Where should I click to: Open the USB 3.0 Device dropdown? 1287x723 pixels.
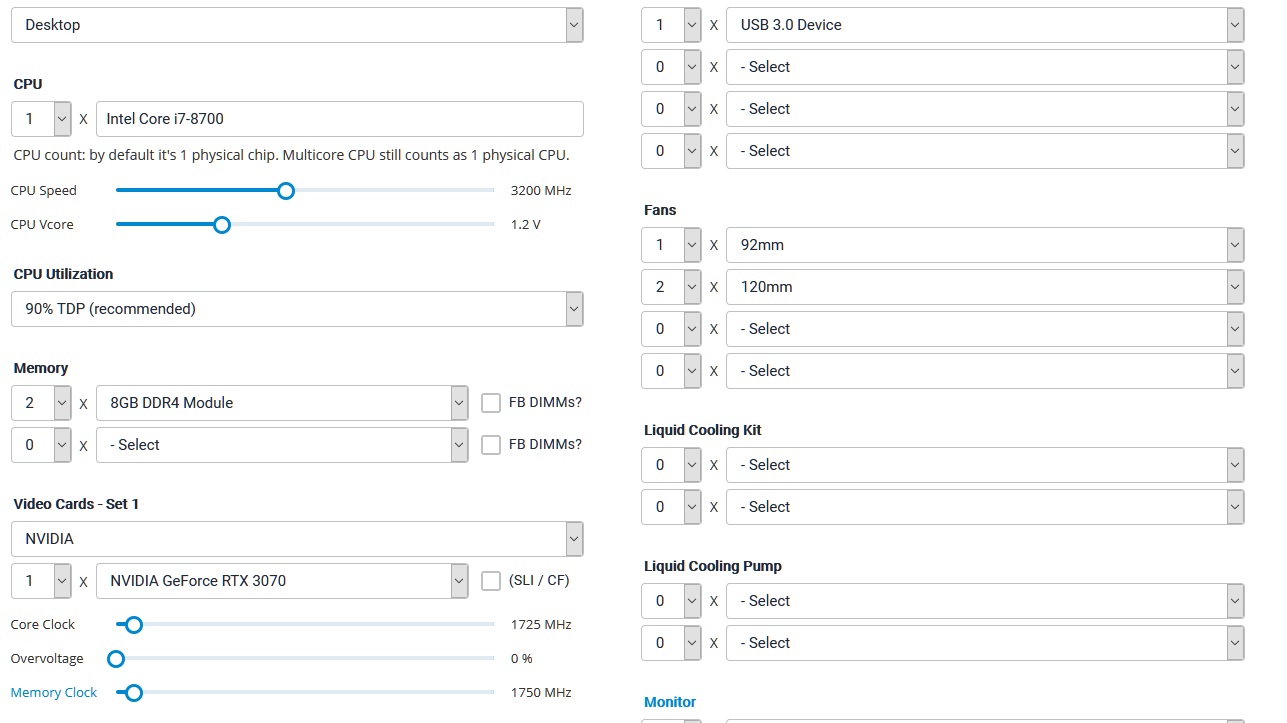[985, 25]
